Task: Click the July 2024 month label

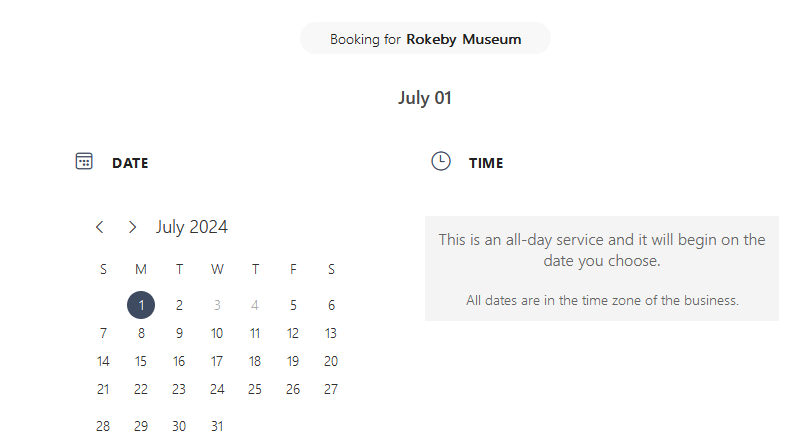Action: pyautogui.click(x=191, y=227)
